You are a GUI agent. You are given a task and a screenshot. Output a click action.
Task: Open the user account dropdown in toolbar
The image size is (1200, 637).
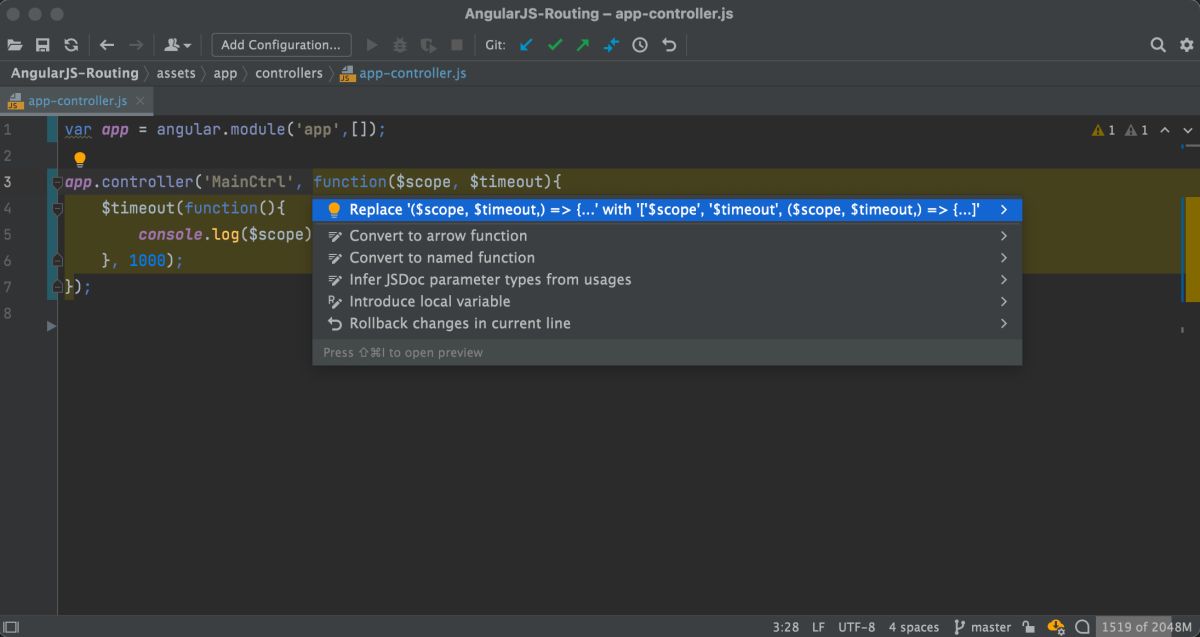point(178,45)
